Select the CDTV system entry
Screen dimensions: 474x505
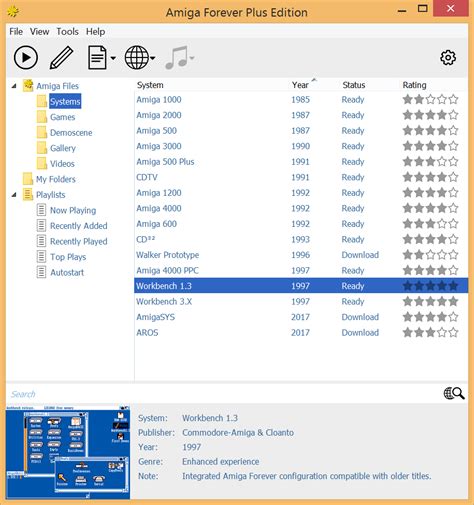coord(147,177)
